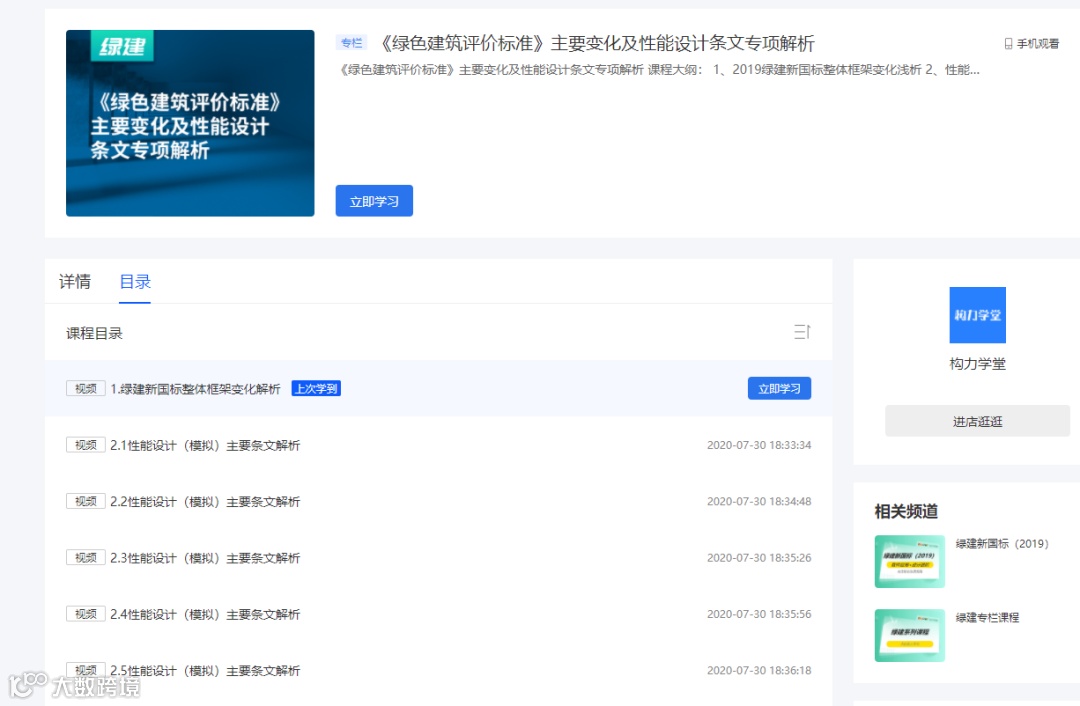
Task: Open the course cover image 绿色建筑评价标准
Action: pos(190,123)
